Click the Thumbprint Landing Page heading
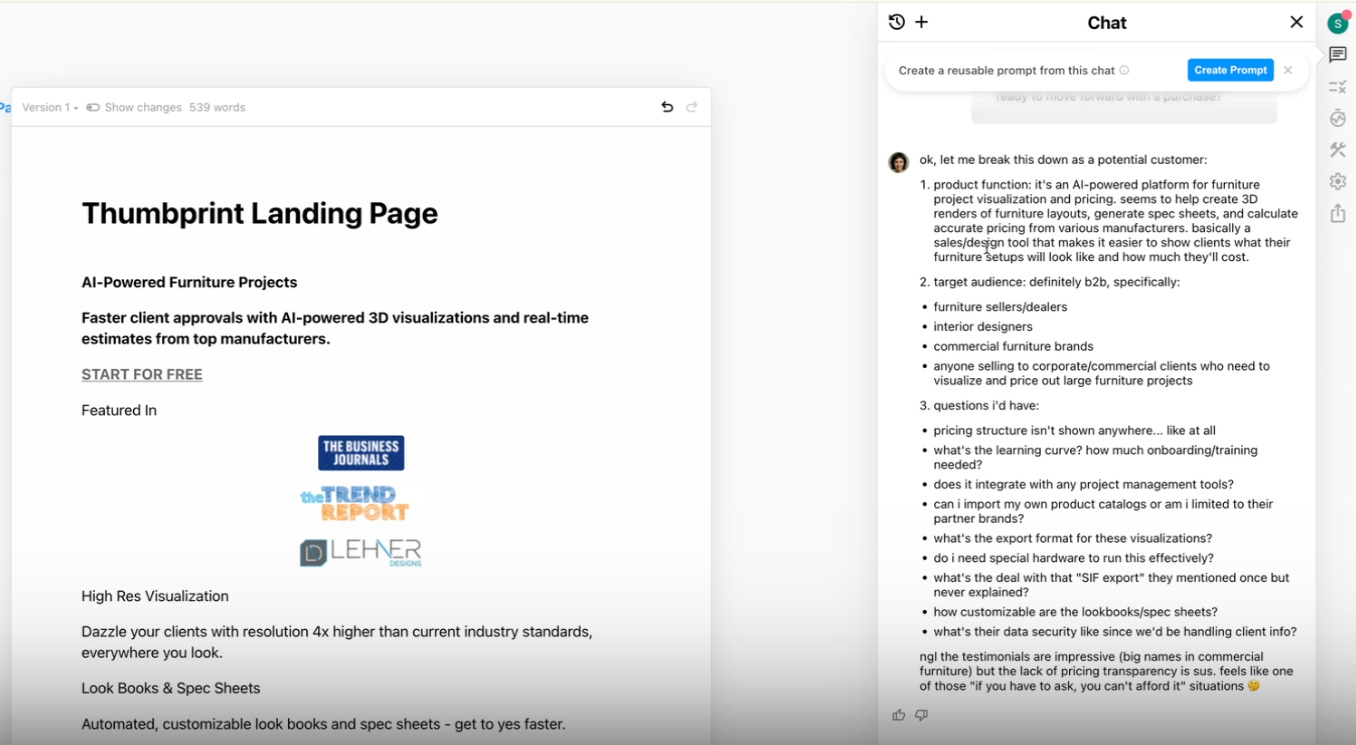The image size is (1356, 745). [x=260, y=213]
